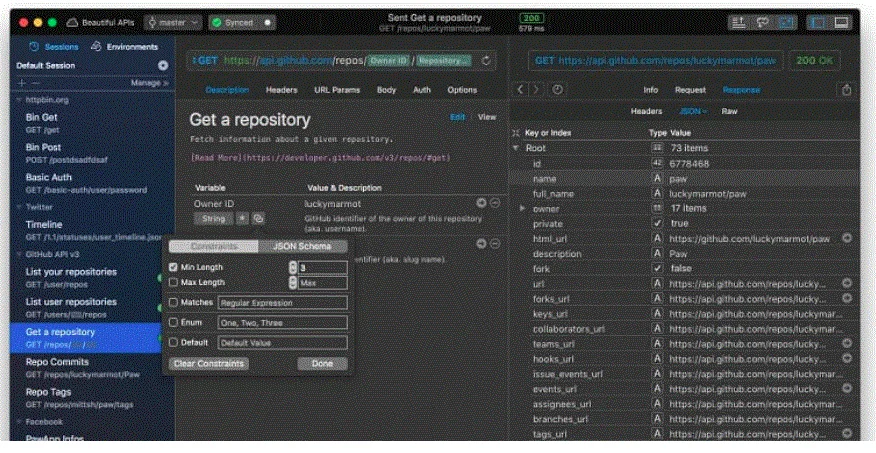Focus the Default Value input field
Screen dimensions: 876x453
click(283, 343)
